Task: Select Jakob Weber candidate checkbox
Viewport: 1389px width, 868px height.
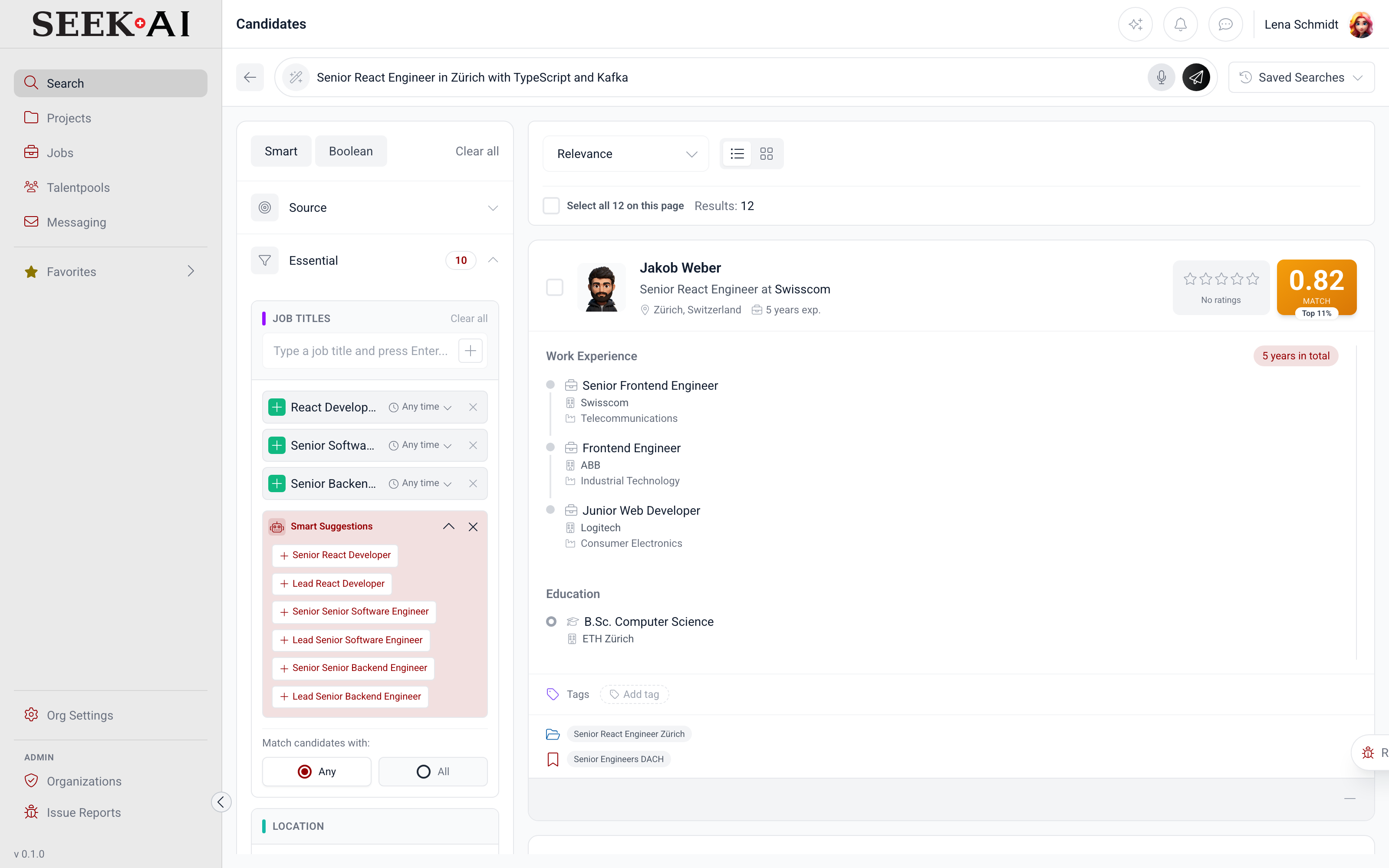Action: 554,287
